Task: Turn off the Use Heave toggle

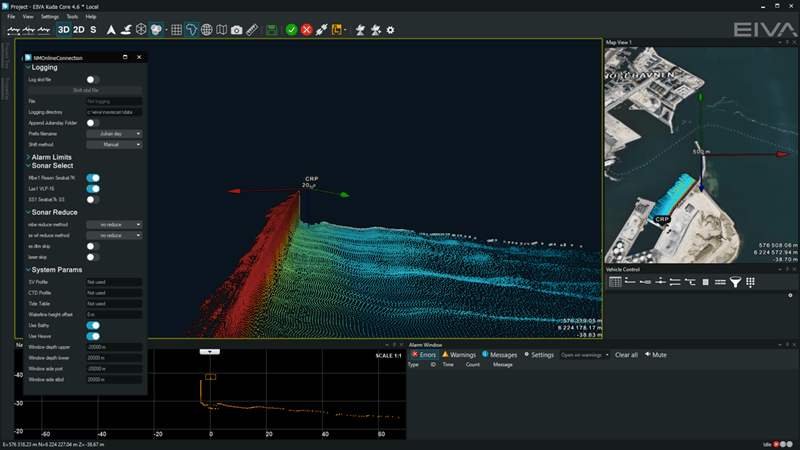Action: click(92, 336)
